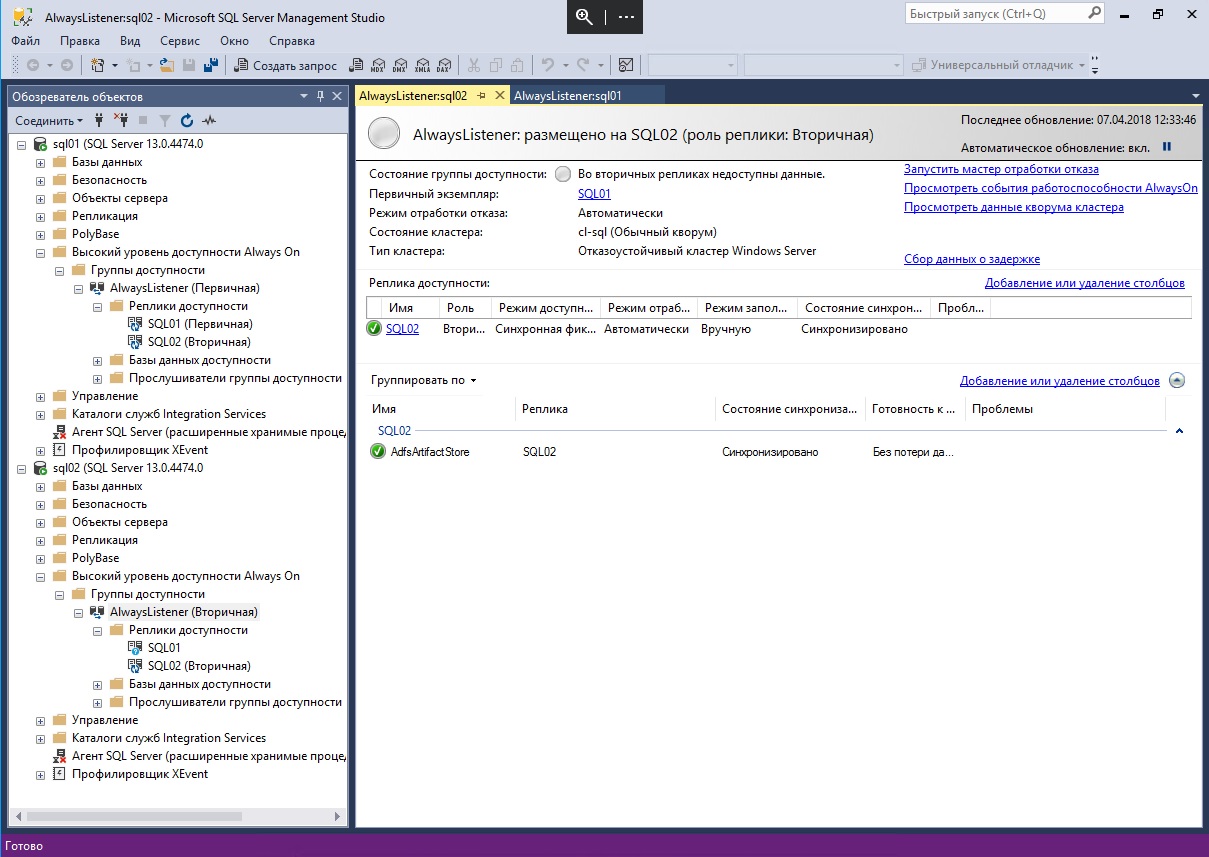This screenshot has height=857, width=1209.
Task: Click the collapse chevron beside lower column link
Action: click(1177, 381)
